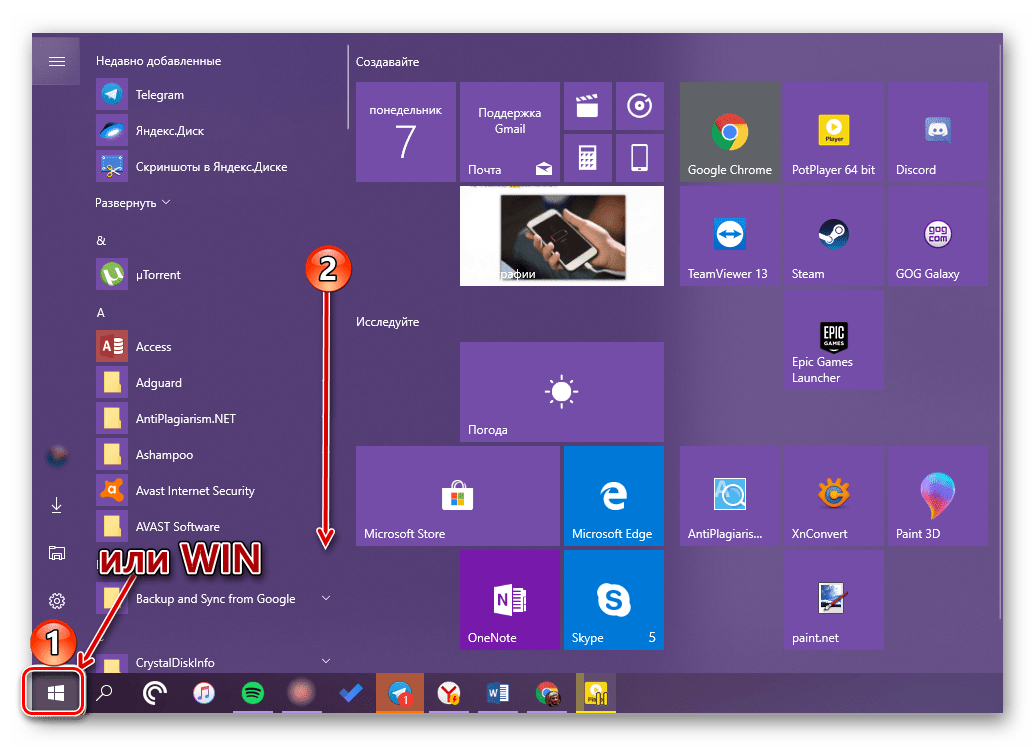Screen dimensions: 1035x748
Task: Expand the CrystalDiskInfo folder chevron
Action: 325,661
